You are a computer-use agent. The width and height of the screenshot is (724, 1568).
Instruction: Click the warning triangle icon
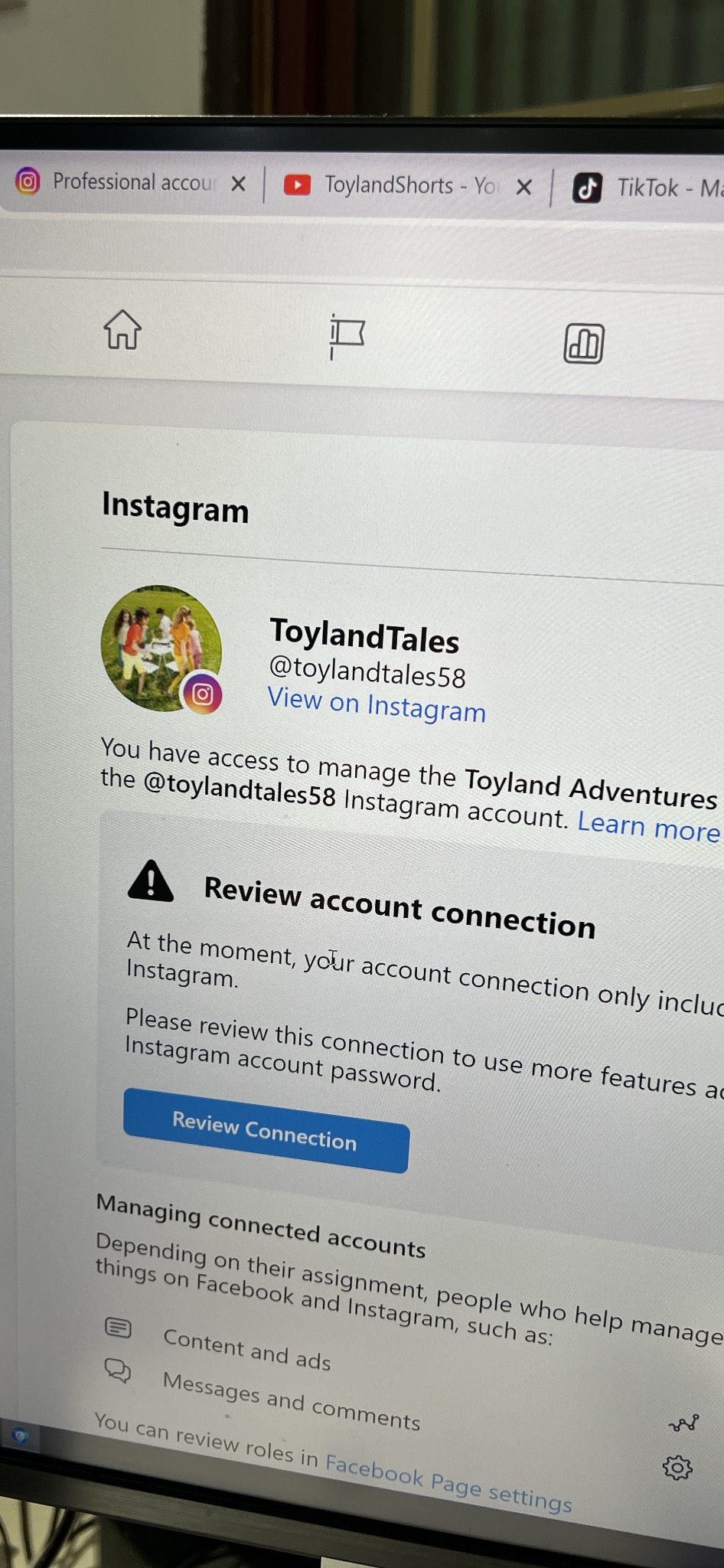point(151,882)
